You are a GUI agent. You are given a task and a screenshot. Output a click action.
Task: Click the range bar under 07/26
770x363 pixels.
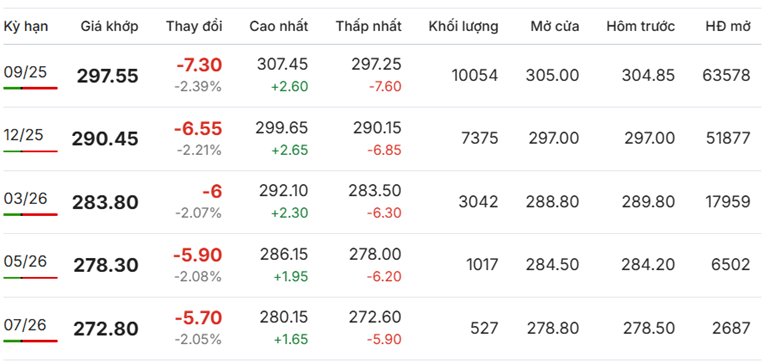(30, 341)
